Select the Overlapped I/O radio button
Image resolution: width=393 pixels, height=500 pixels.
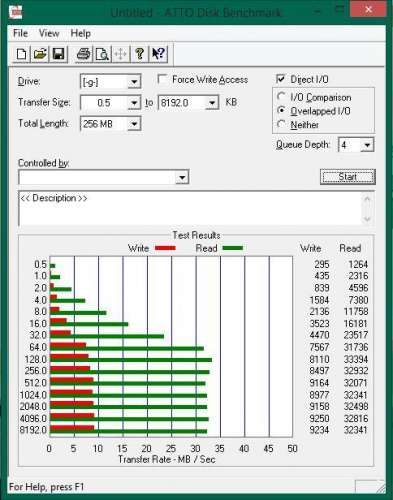click(x=281, y=111)
